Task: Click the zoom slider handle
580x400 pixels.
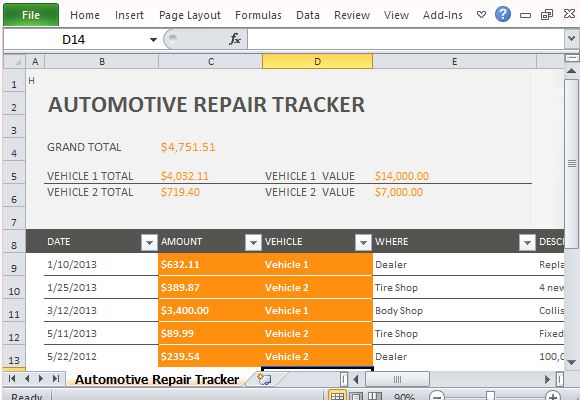Action: (490, 396)
